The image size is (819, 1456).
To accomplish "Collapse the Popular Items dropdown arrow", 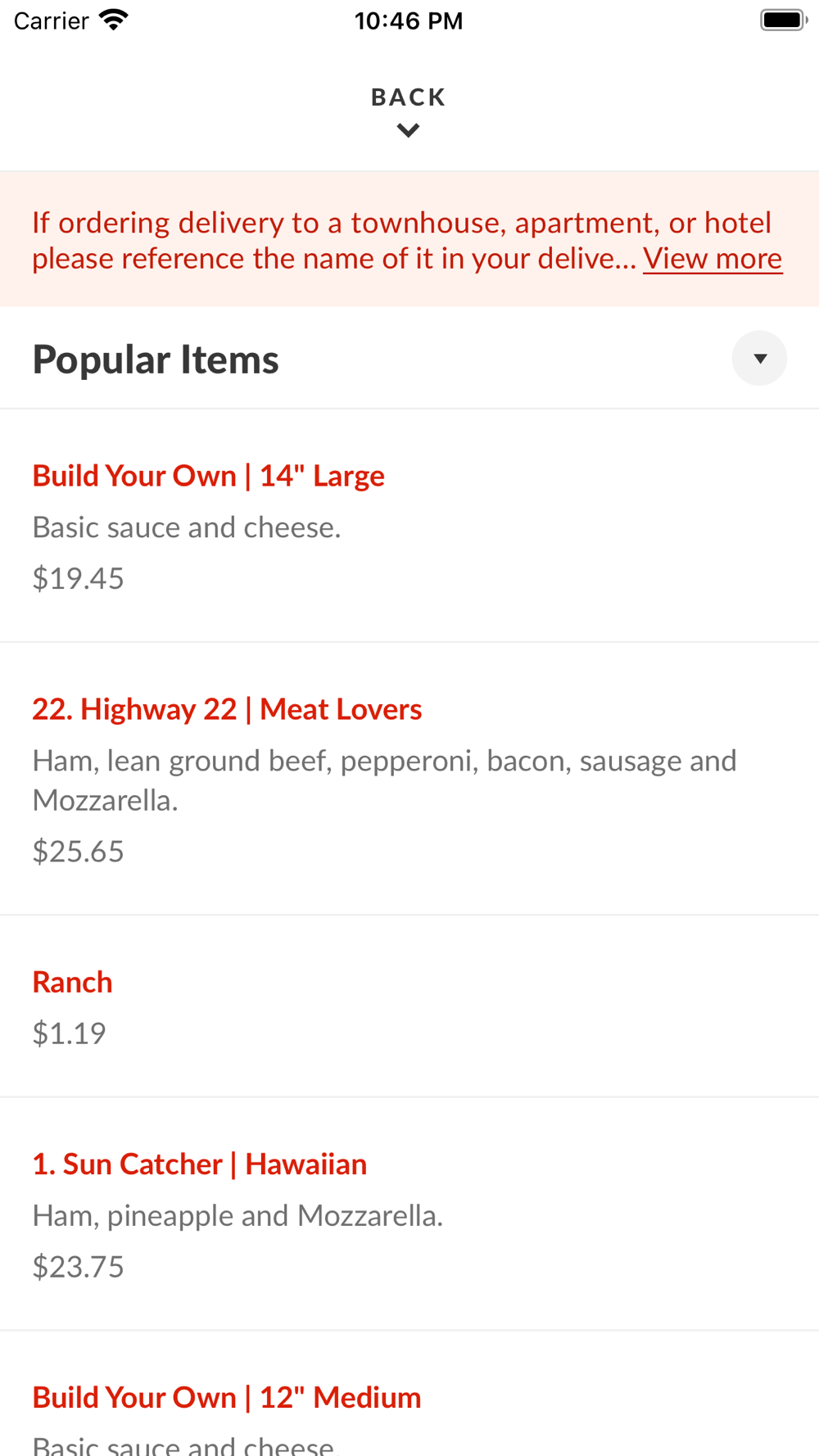I will point(759,359).
